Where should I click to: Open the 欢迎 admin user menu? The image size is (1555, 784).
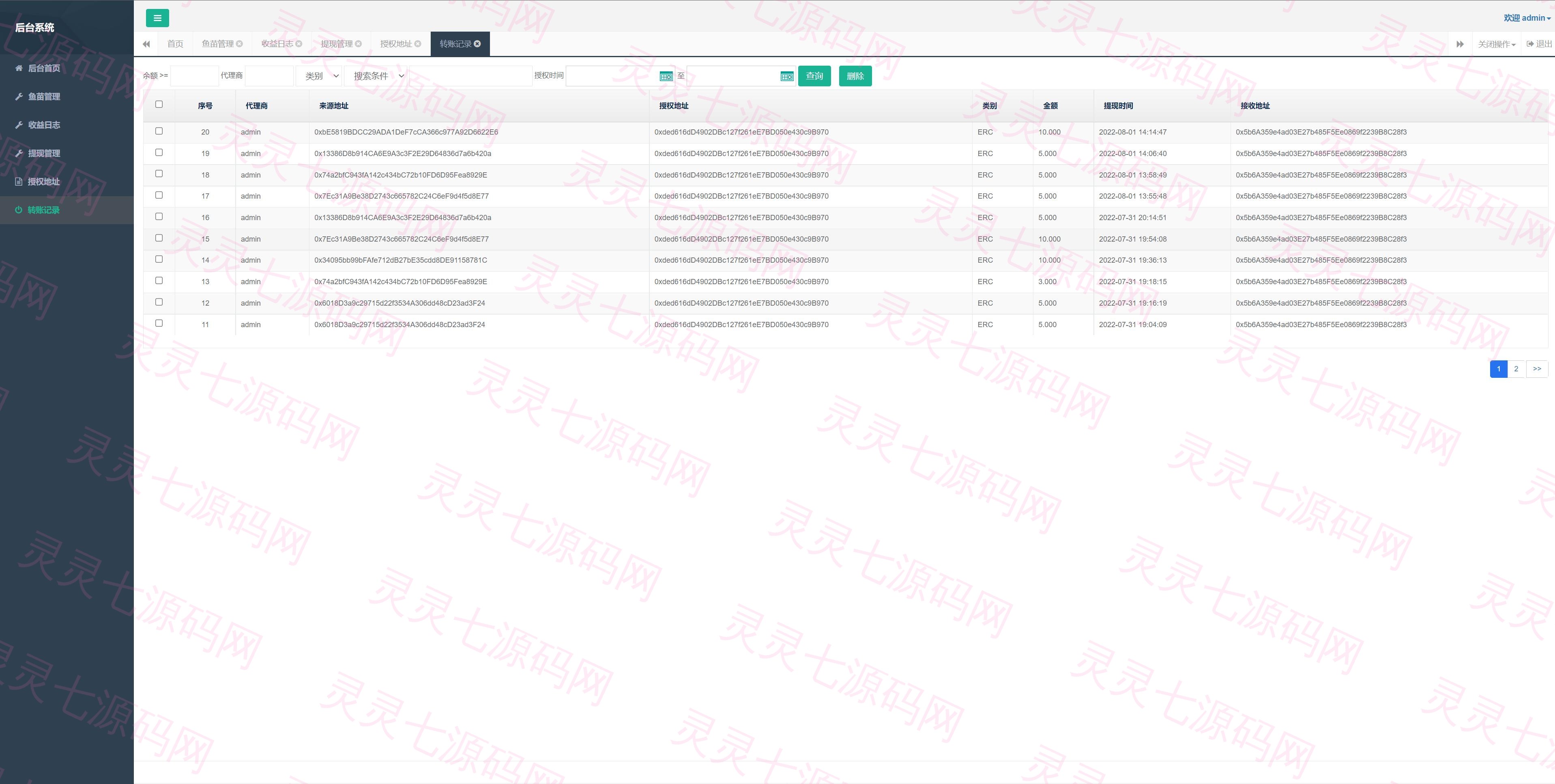[1527, 18]
